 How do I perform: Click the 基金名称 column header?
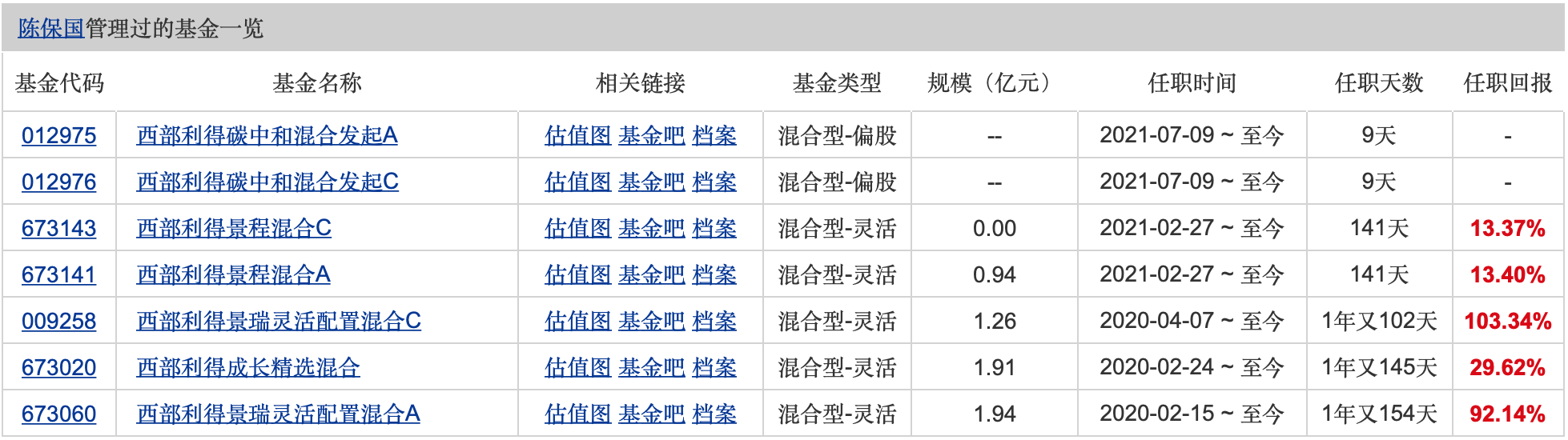click(x=317, y=82)
